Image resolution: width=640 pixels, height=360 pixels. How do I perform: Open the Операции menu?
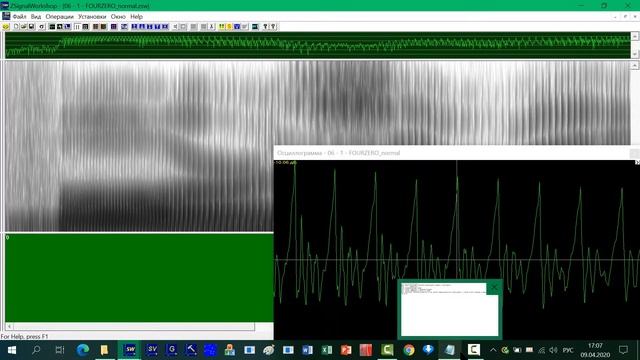tap(60, 17)
